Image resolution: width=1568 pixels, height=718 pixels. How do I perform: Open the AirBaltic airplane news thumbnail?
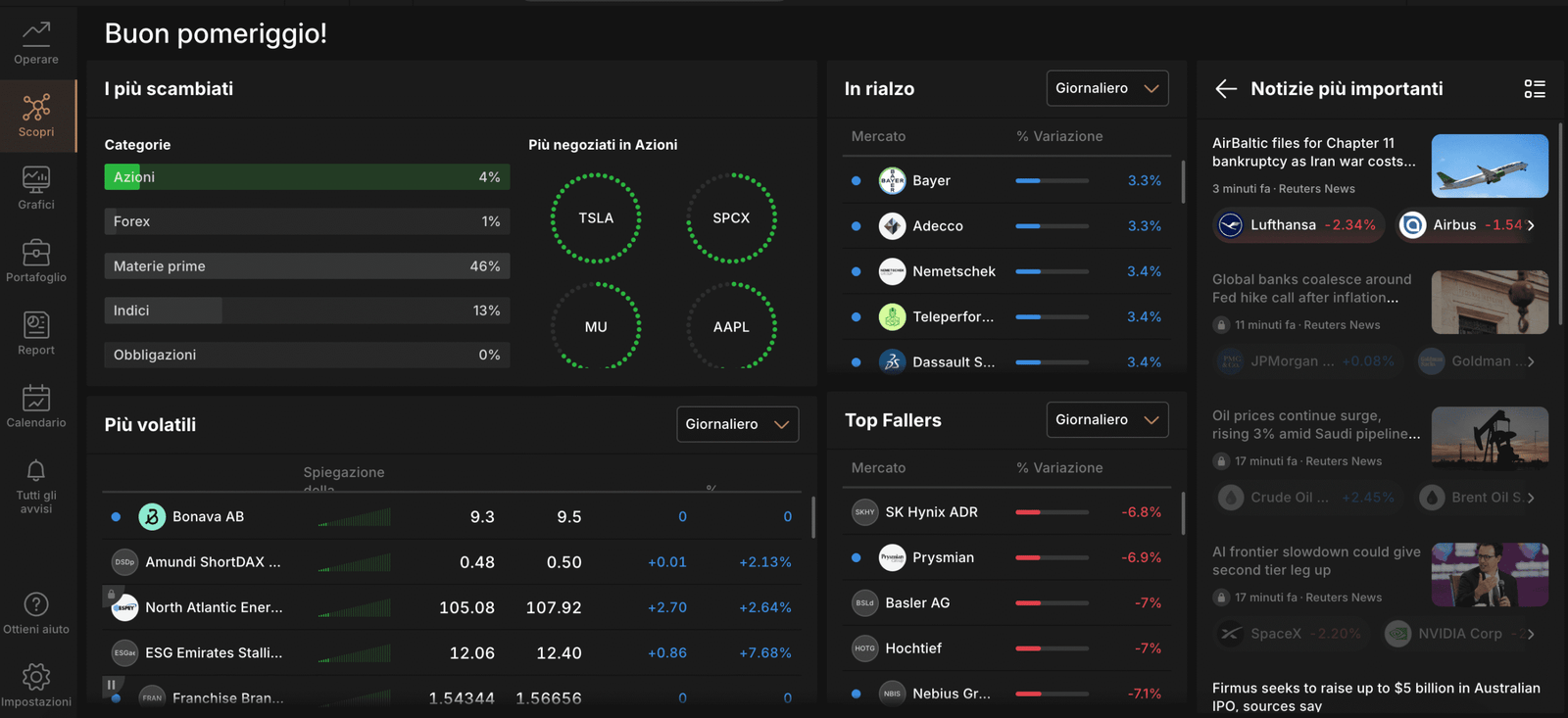pyautogui.click(x=1490, y=167)
